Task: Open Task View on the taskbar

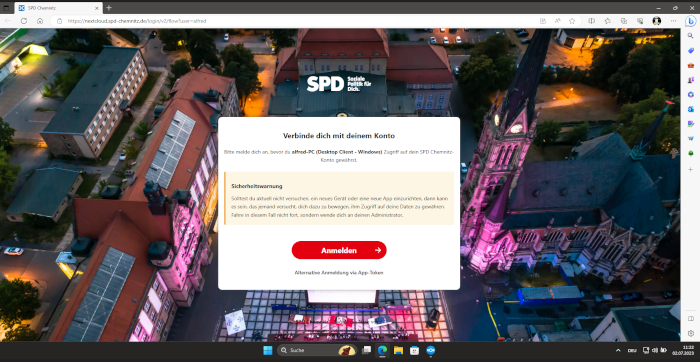Action: click(366, 350)
